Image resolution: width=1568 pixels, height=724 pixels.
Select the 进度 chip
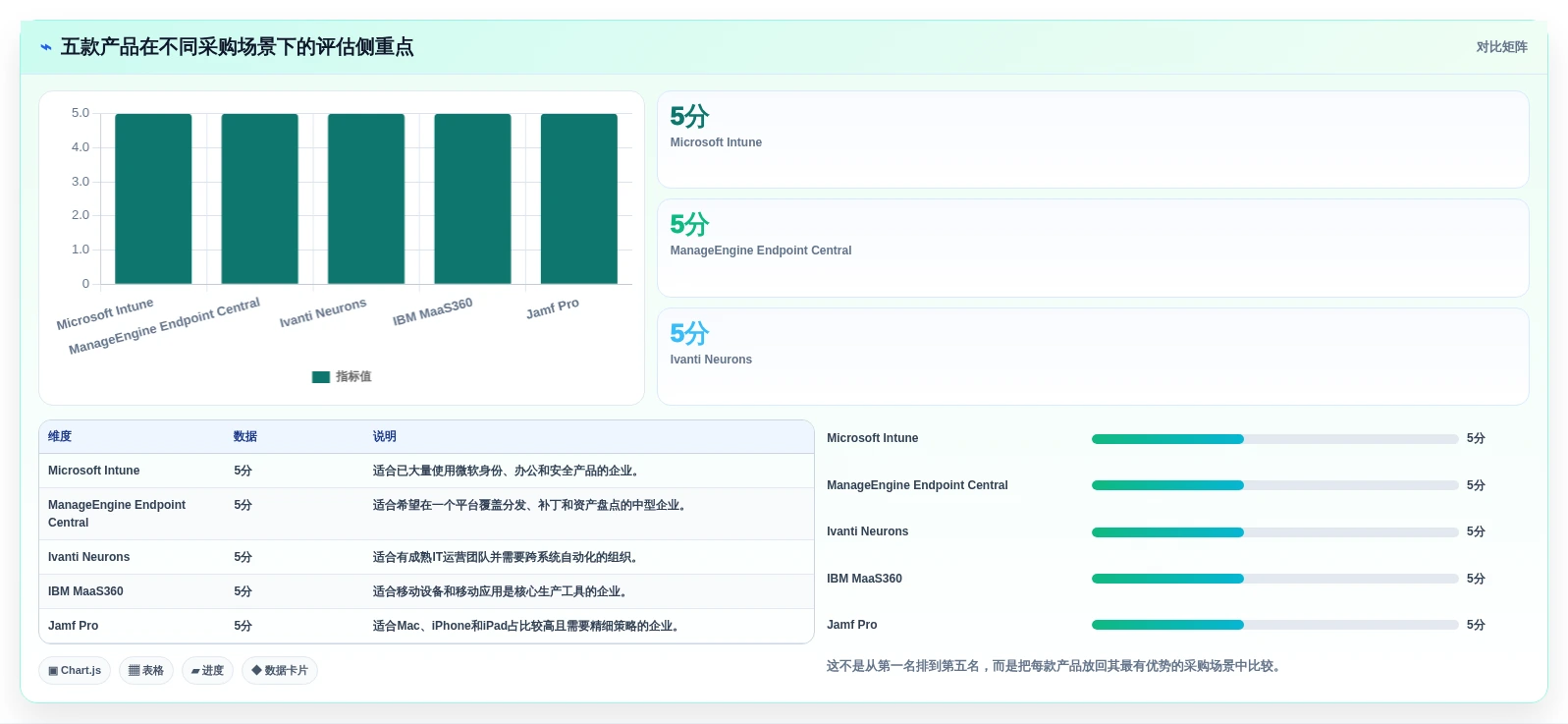point(207,671)
